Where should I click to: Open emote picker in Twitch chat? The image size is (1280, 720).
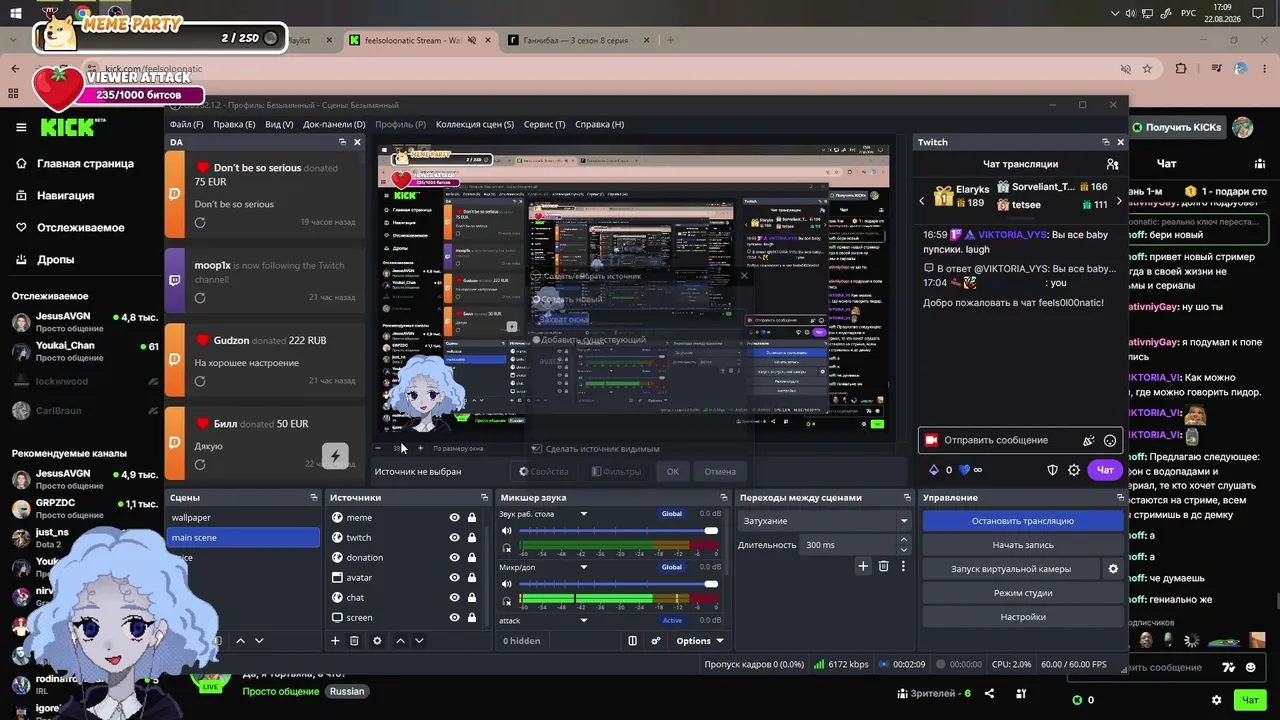(x=1110, y=440)
